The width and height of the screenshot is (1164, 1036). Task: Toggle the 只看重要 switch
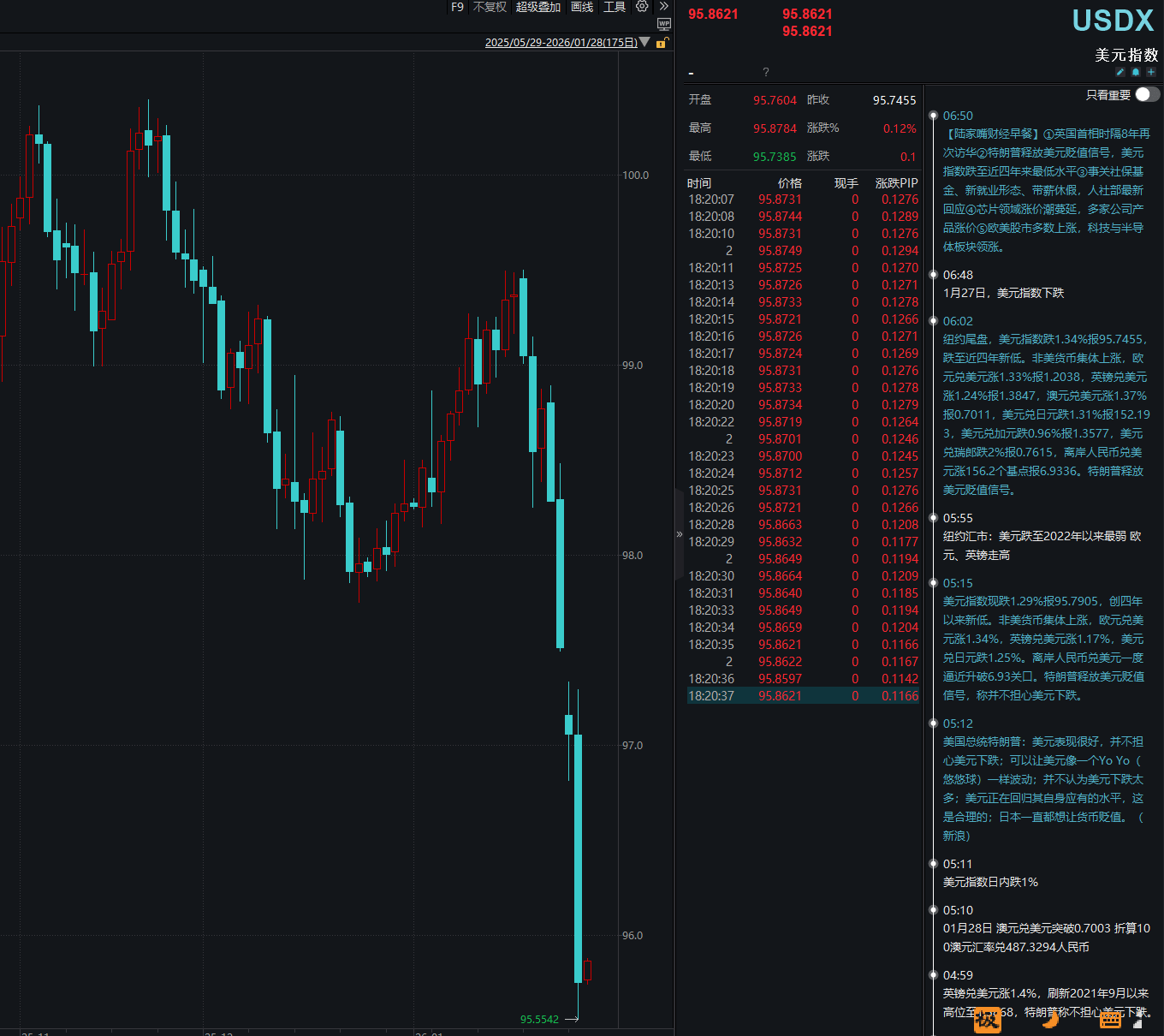click(1147, 95)
